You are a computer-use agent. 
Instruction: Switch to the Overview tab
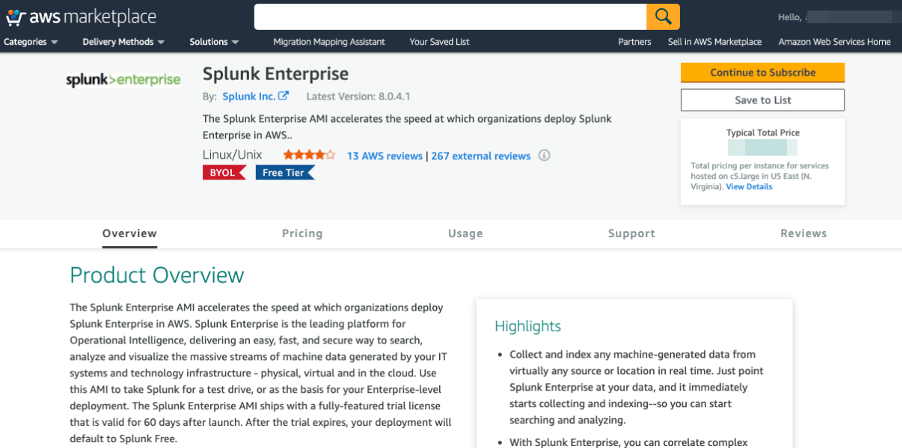tap(129, 233)
